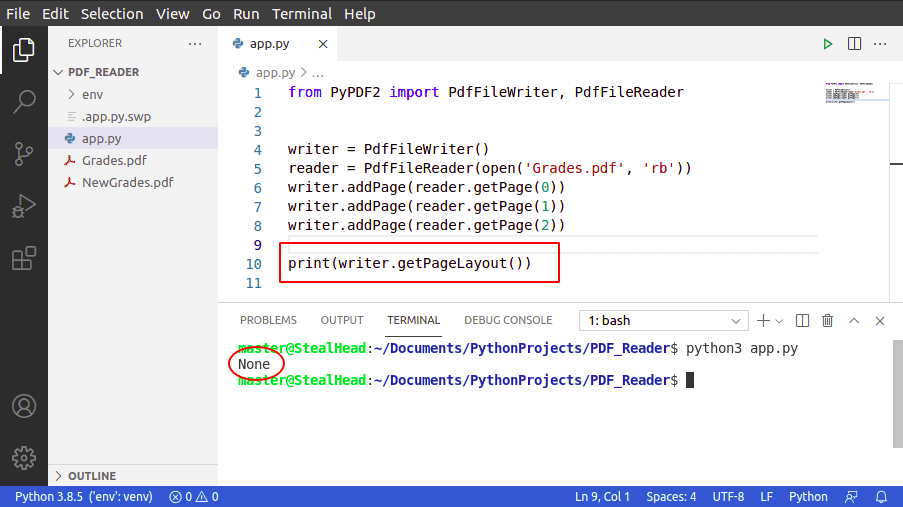The height and width of the screenshot is (507, 903).
Task: Click app.py in the breadcrumb path
Action: point(275,73)
